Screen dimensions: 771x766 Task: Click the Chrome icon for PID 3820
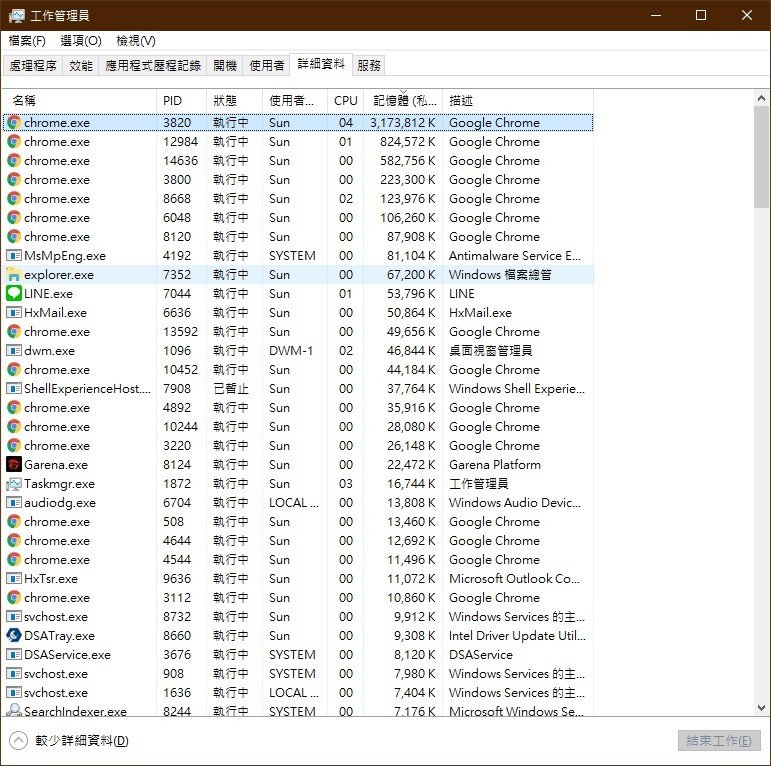14,122
